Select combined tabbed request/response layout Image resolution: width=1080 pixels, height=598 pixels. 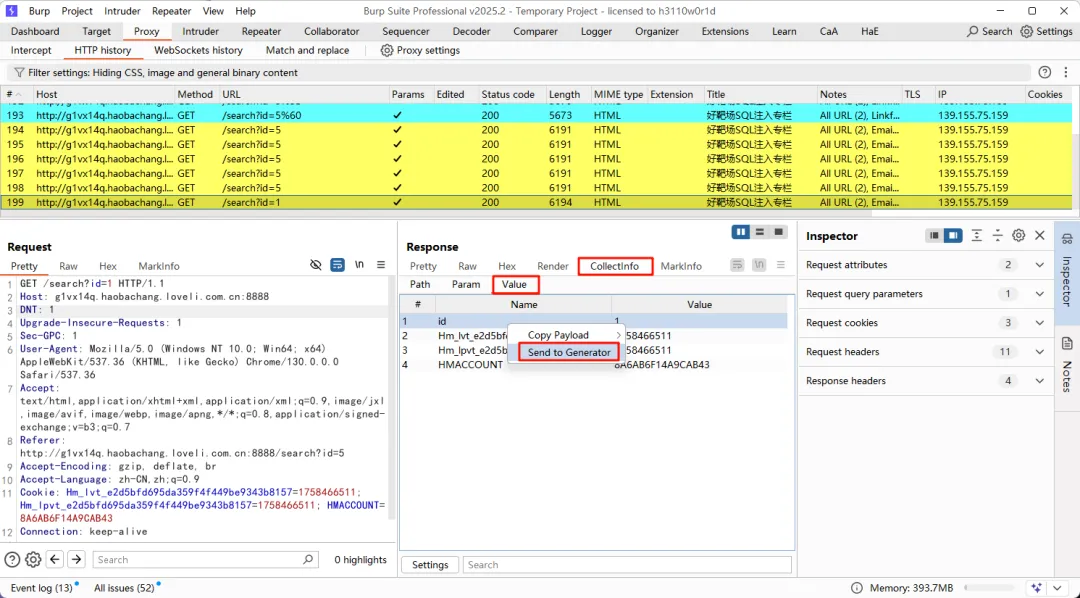click(778, 232)
